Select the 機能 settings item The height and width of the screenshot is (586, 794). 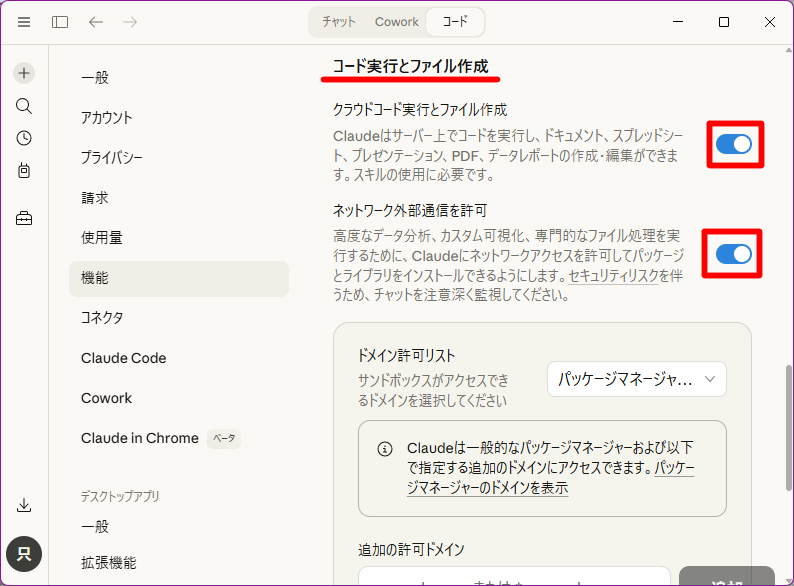point(179,279)
